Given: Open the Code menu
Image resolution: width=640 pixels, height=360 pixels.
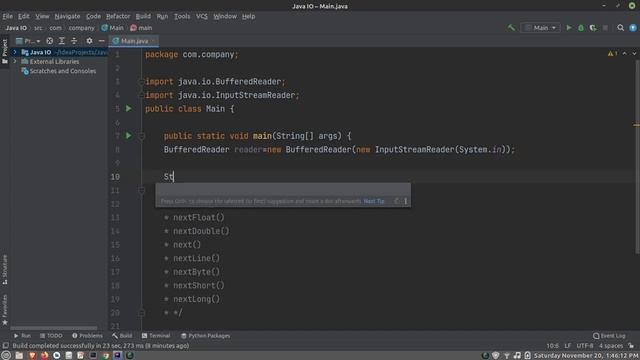Looking at the screenshot, I should click(93, 16).
